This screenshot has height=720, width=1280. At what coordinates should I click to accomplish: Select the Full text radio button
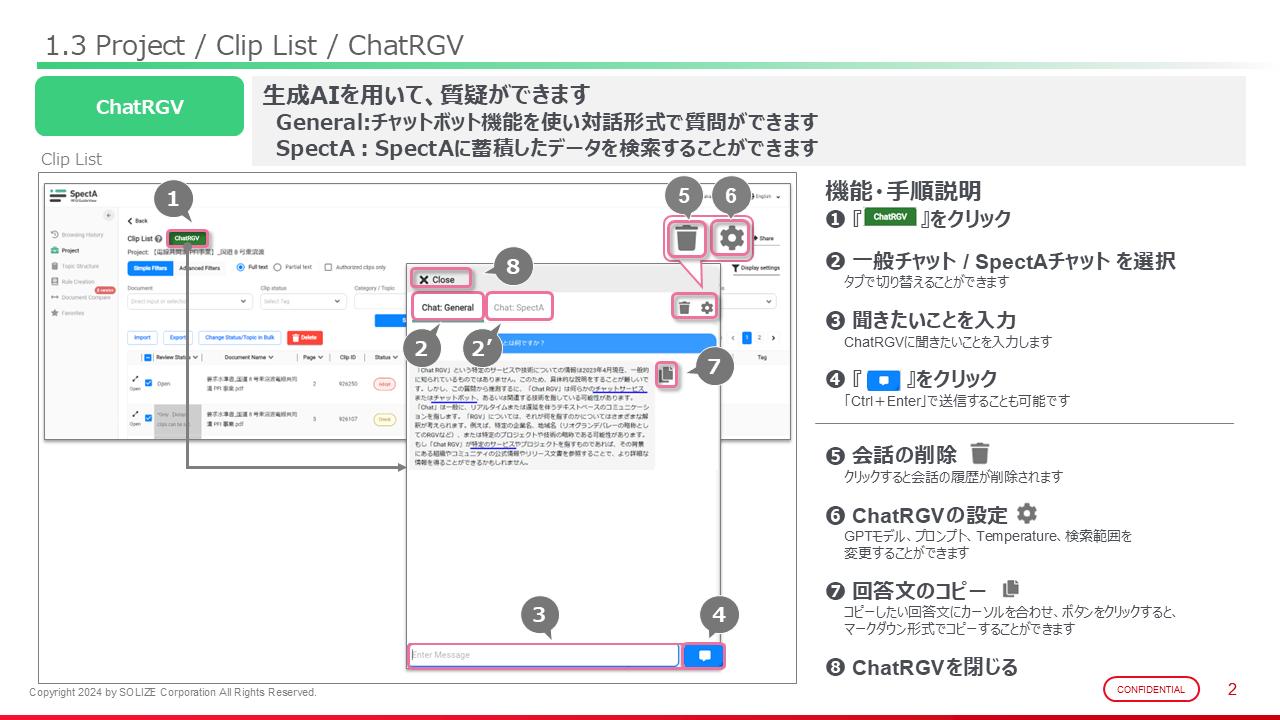click(x=241, y=267)
